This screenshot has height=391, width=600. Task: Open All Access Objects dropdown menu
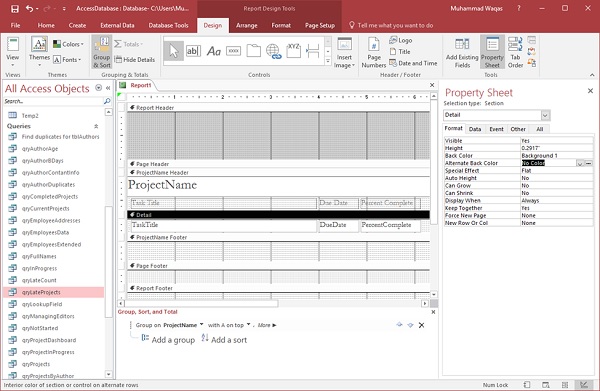(x=98, y=88)
